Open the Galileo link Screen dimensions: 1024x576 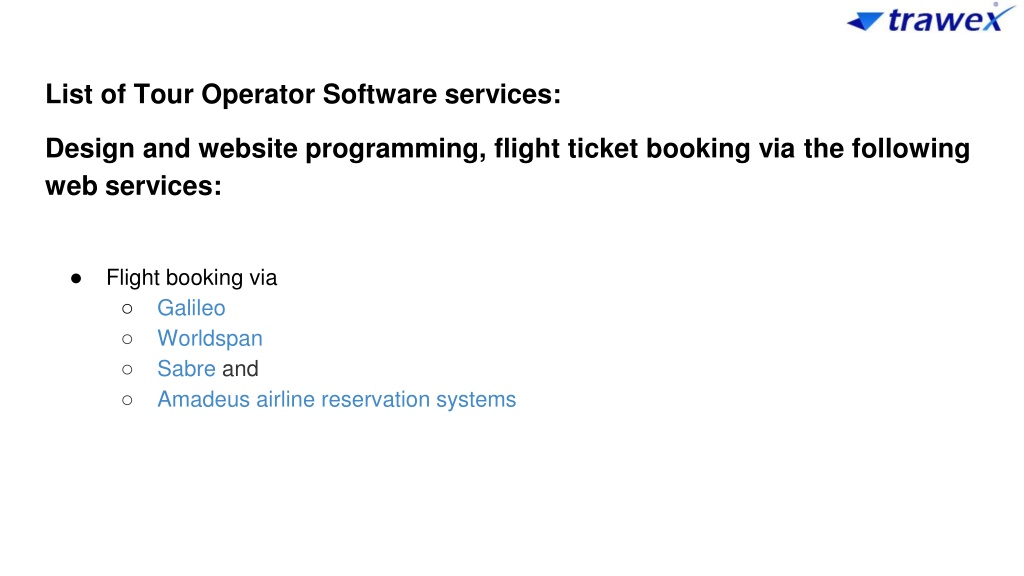191,308
